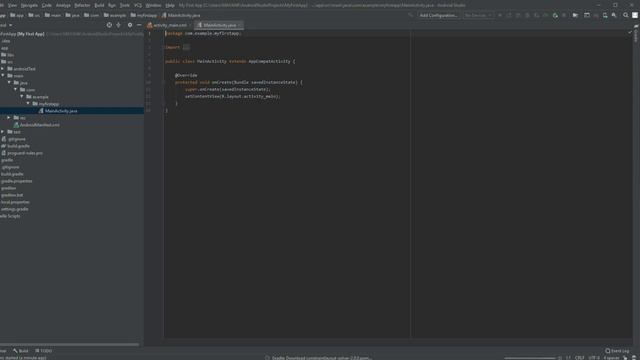
Task: Open AVD Manager toolbar icon
Action: [605, 16]
